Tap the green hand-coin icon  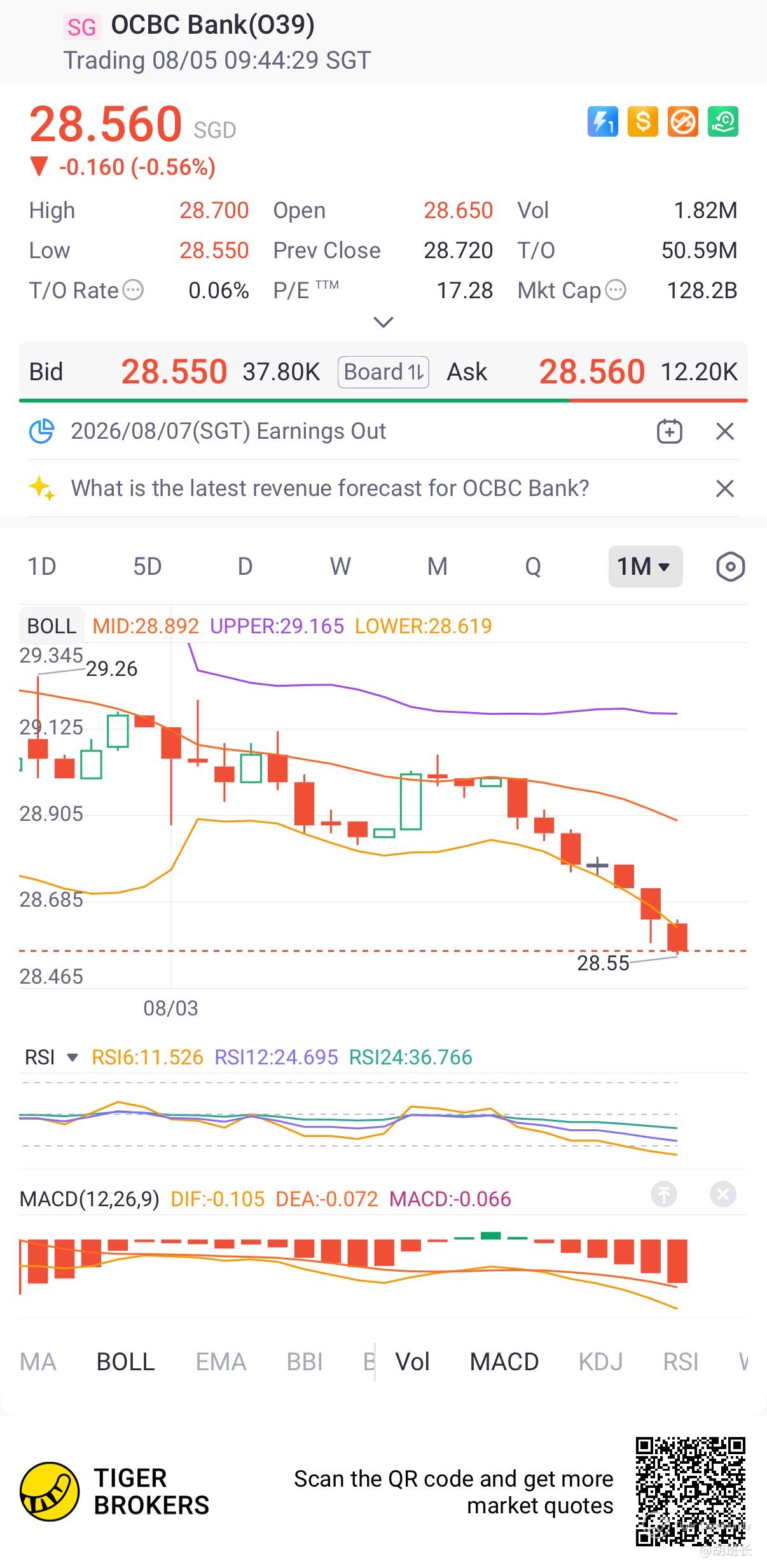point(723,121)
